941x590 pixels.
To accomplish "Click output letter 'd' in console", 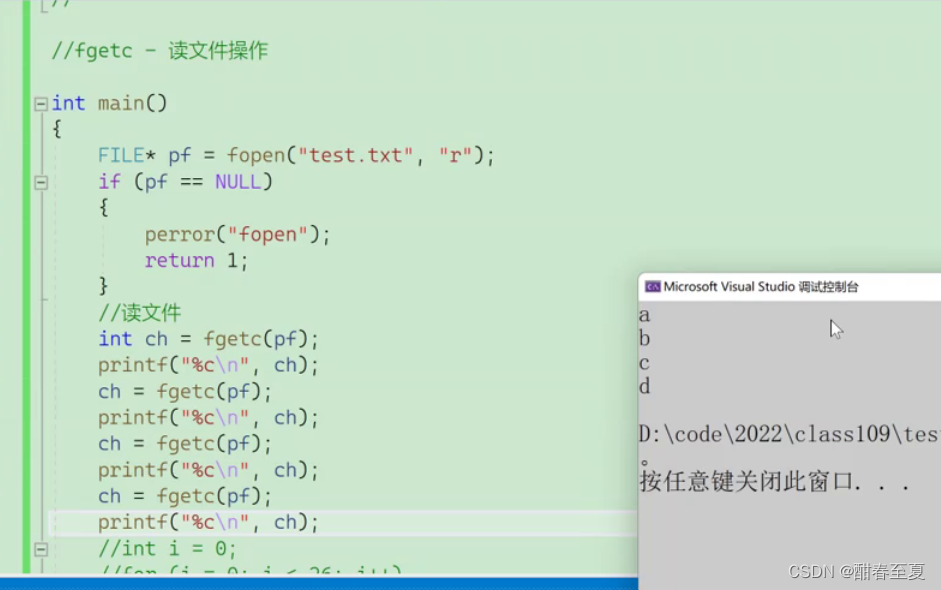I will click(645, 386).
